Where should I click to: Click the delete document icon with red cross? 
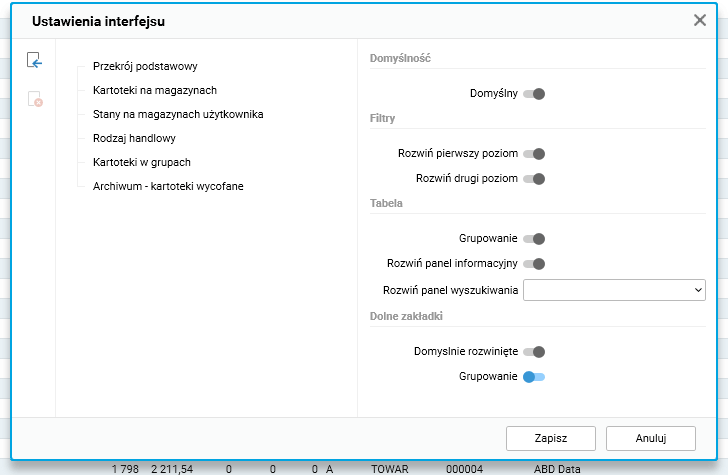point(35,98)
